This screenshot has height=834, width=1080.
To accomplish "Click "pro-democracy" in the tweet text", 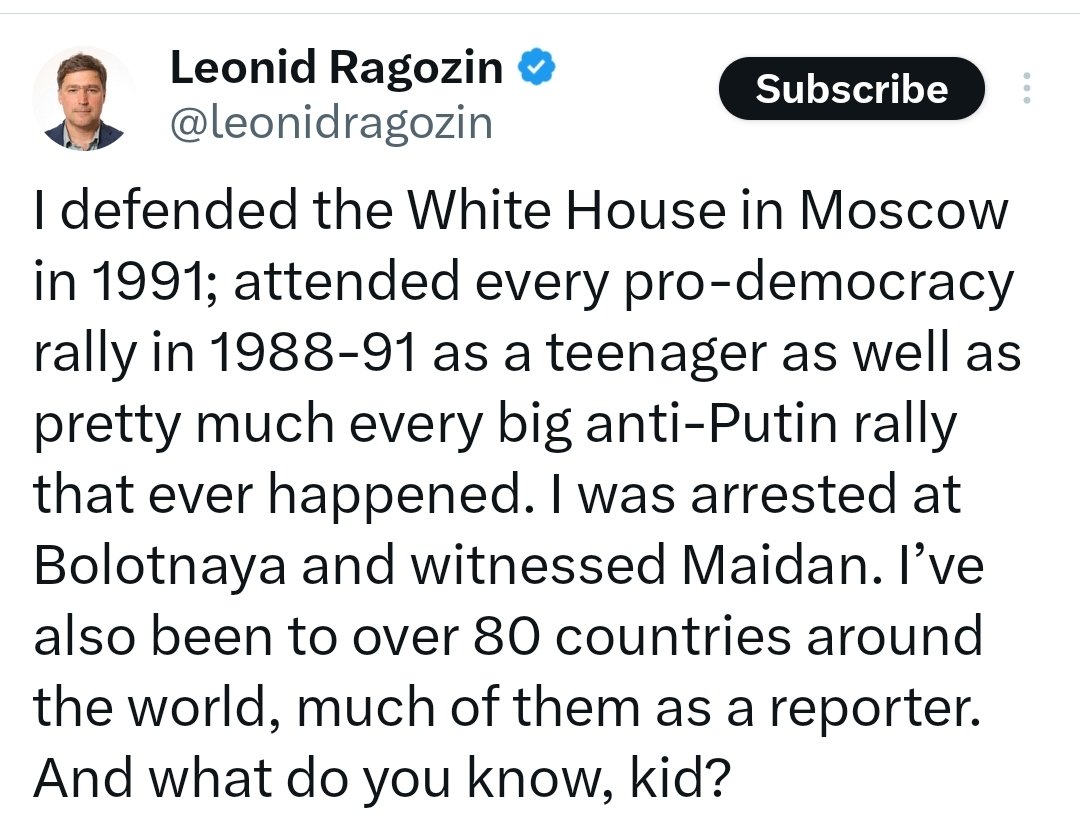I will [819, 282].
